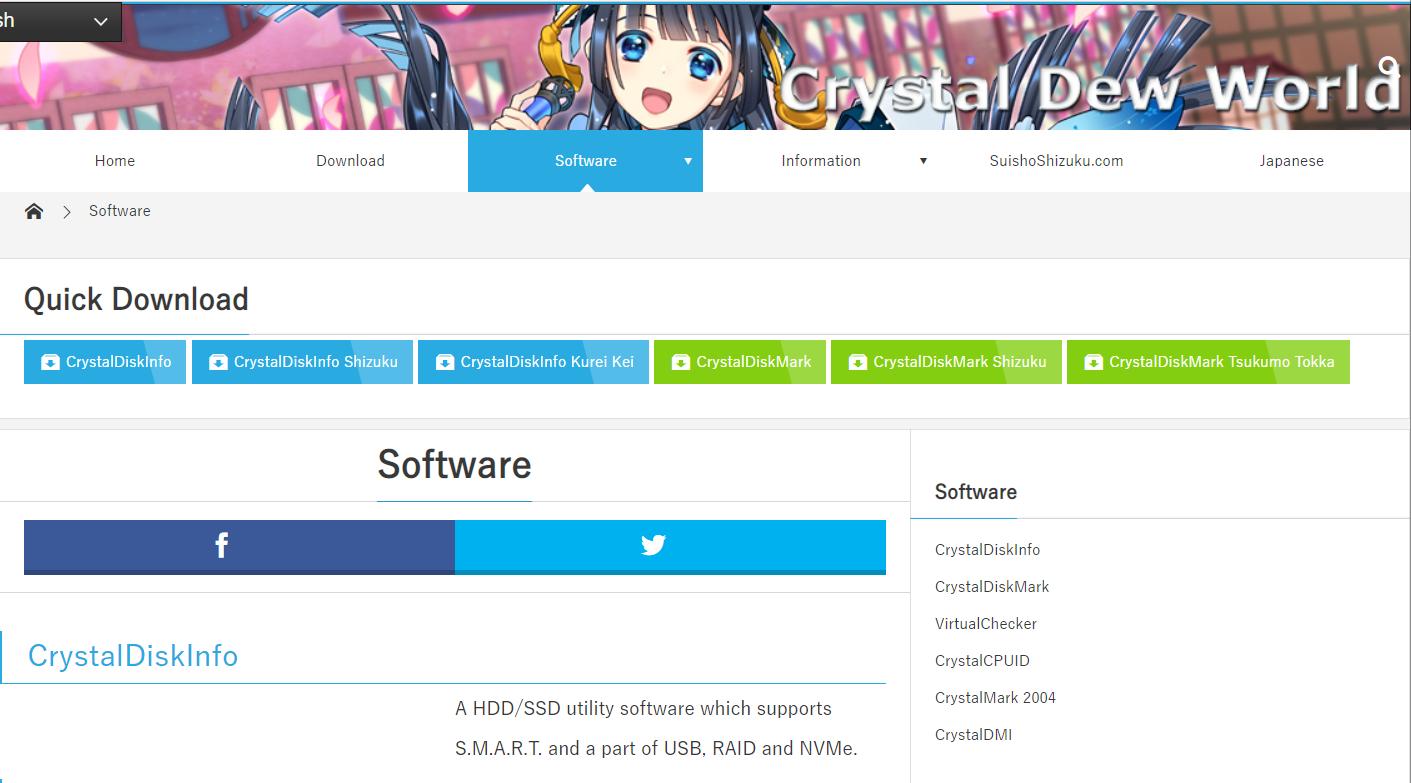1411x783 pixels.
Task: Click download icon on CrystalDiskInfo button
Action: pyautogui.click(x=50, y=362)
